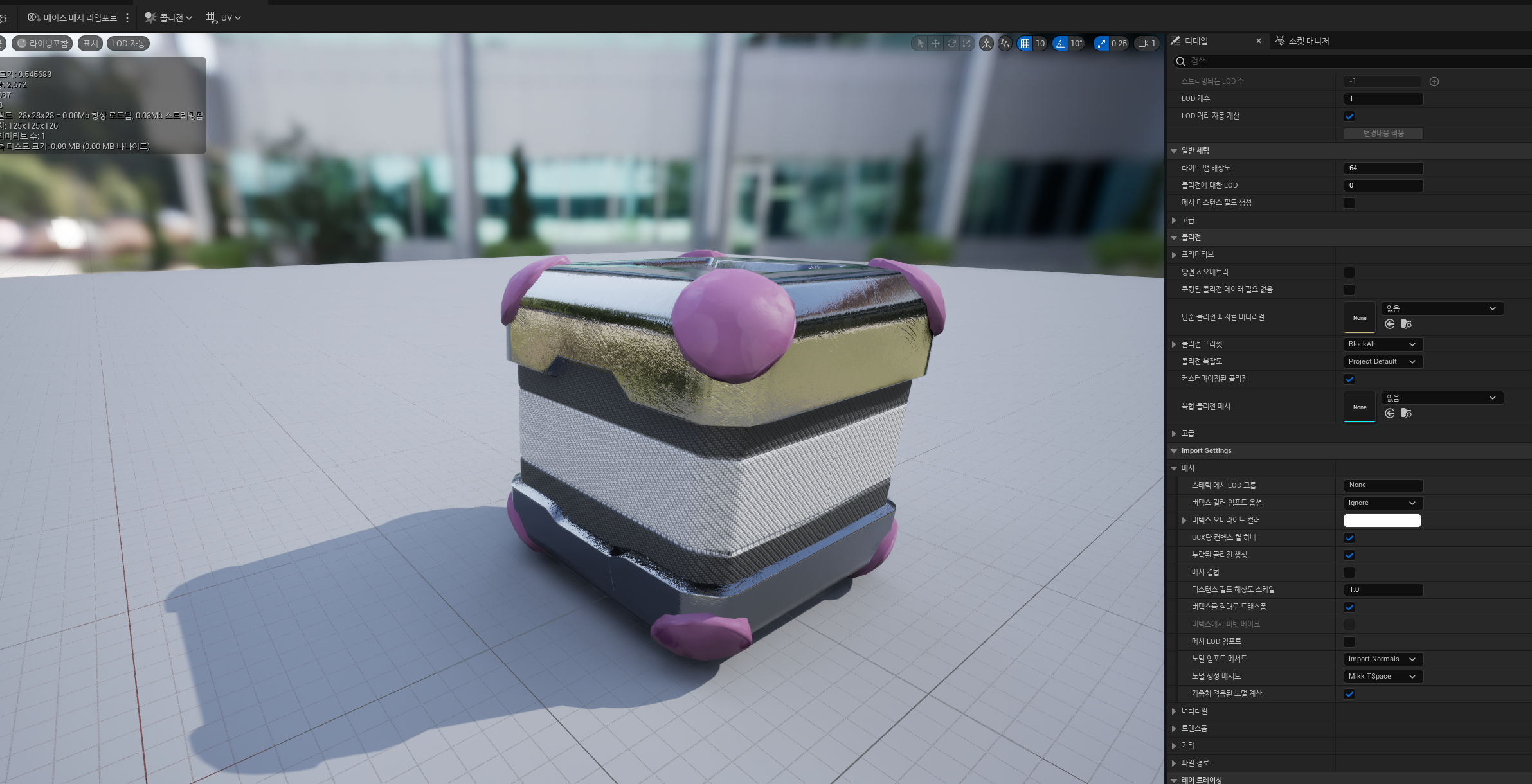Switch transform coordinate system with cube icon
1532x784 pixels.
986,44
